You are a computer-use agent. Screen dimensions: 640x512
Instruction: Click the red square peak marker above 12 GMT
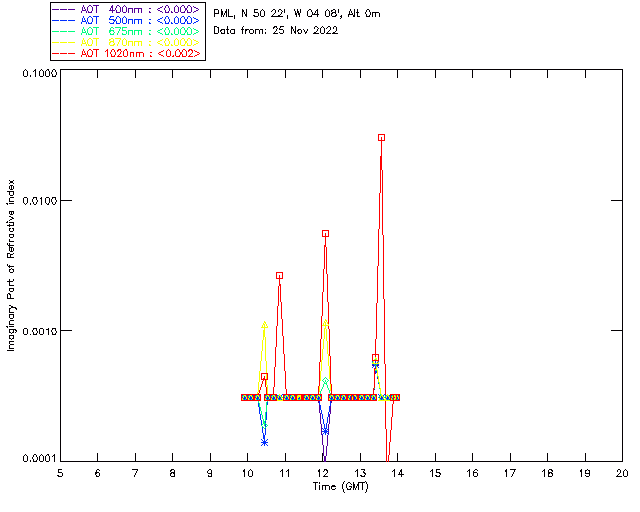coord(325,234)
